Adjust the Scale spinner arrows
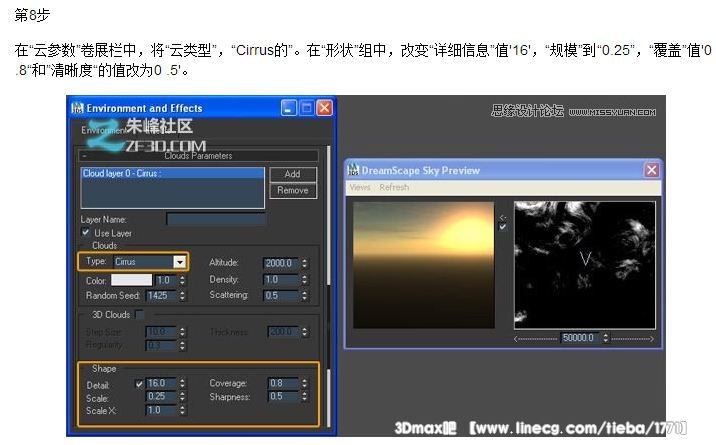Viewport: 716px width, 445px height. point(182,397)
